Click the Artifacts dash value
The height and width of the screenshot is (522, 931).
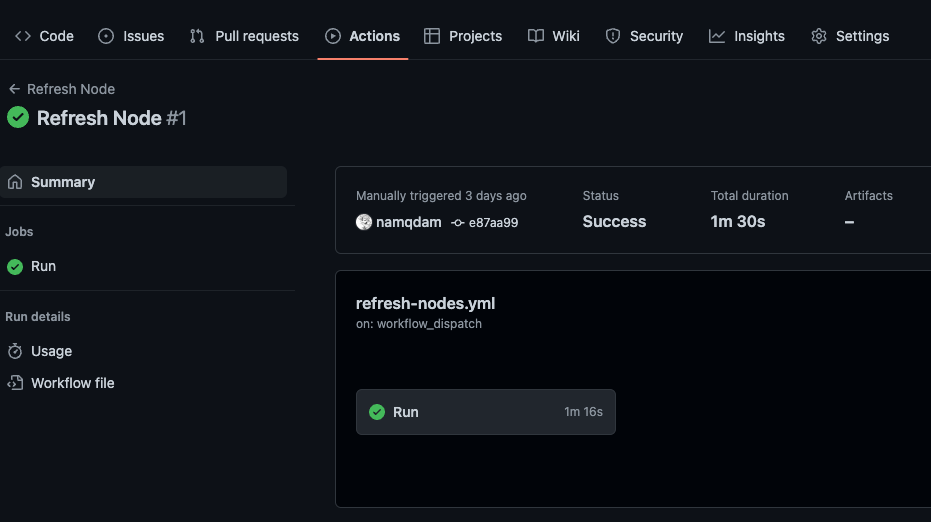click(849, 222)
